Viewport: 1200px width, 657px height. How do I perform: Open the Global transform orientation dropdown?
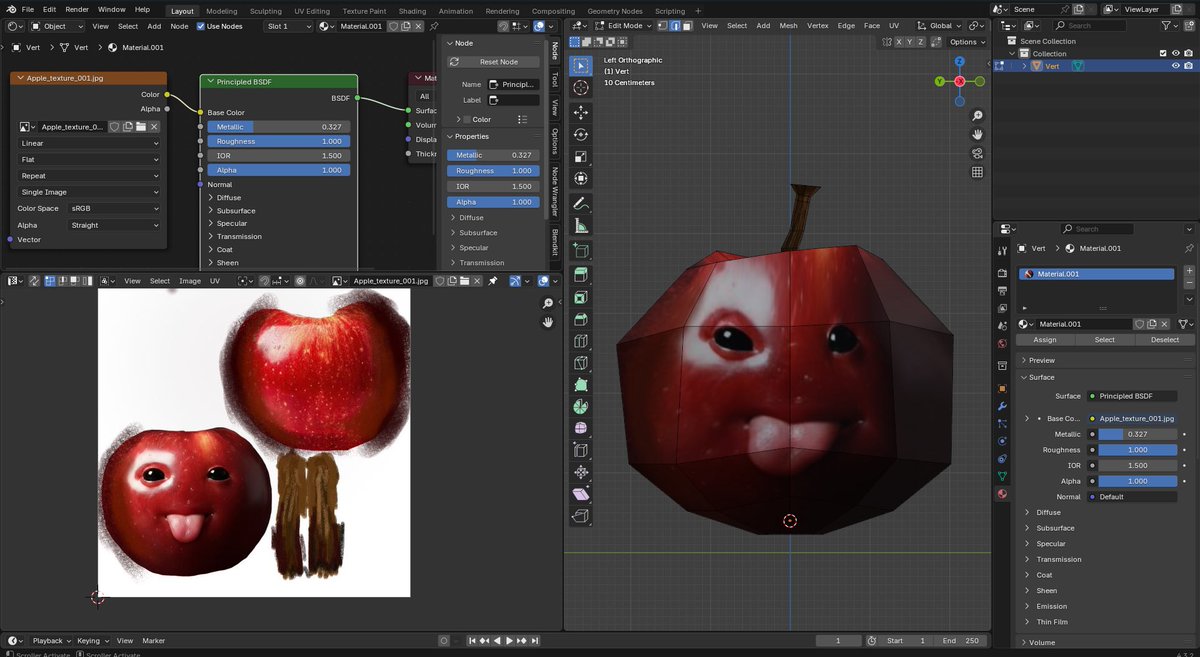(x=939, y=26)
